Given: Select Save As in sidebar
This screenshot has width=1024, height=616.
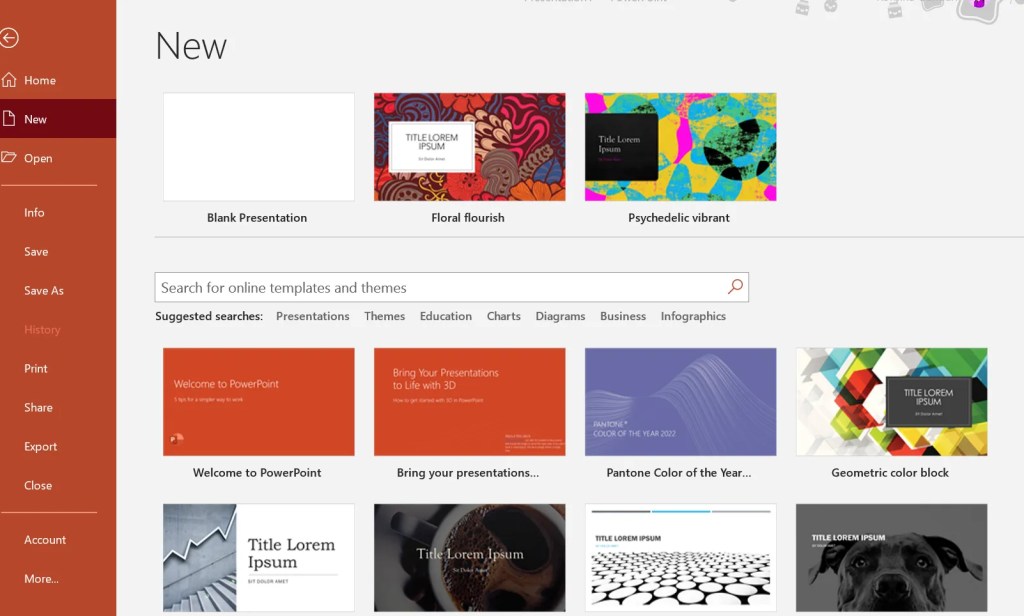Looking at the screenshot, I should pyautogui.click(x=44, y=290).
